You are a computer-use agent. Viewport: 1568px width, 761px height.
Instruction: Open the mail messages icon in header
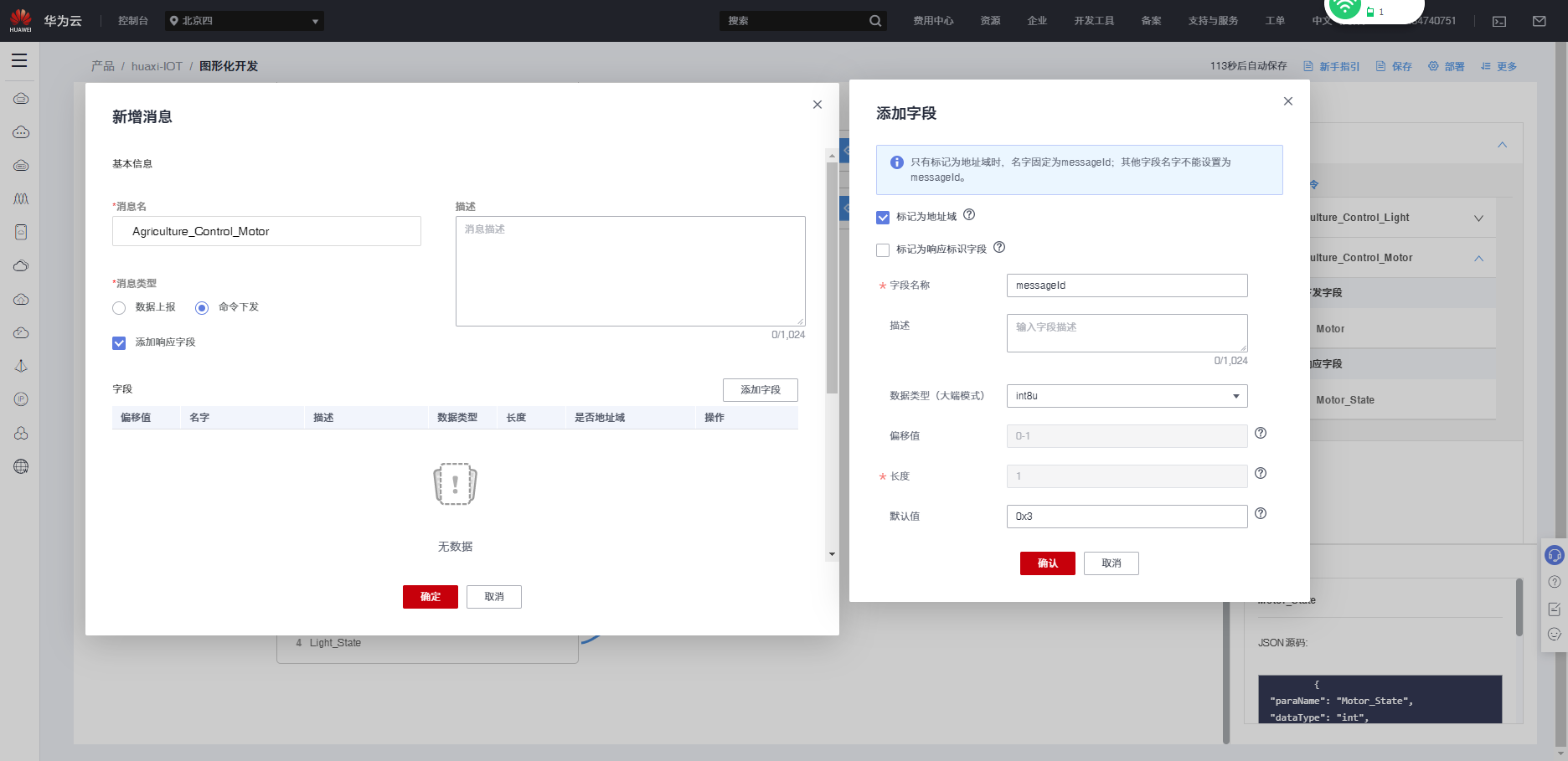click(x=1540, y=21)
